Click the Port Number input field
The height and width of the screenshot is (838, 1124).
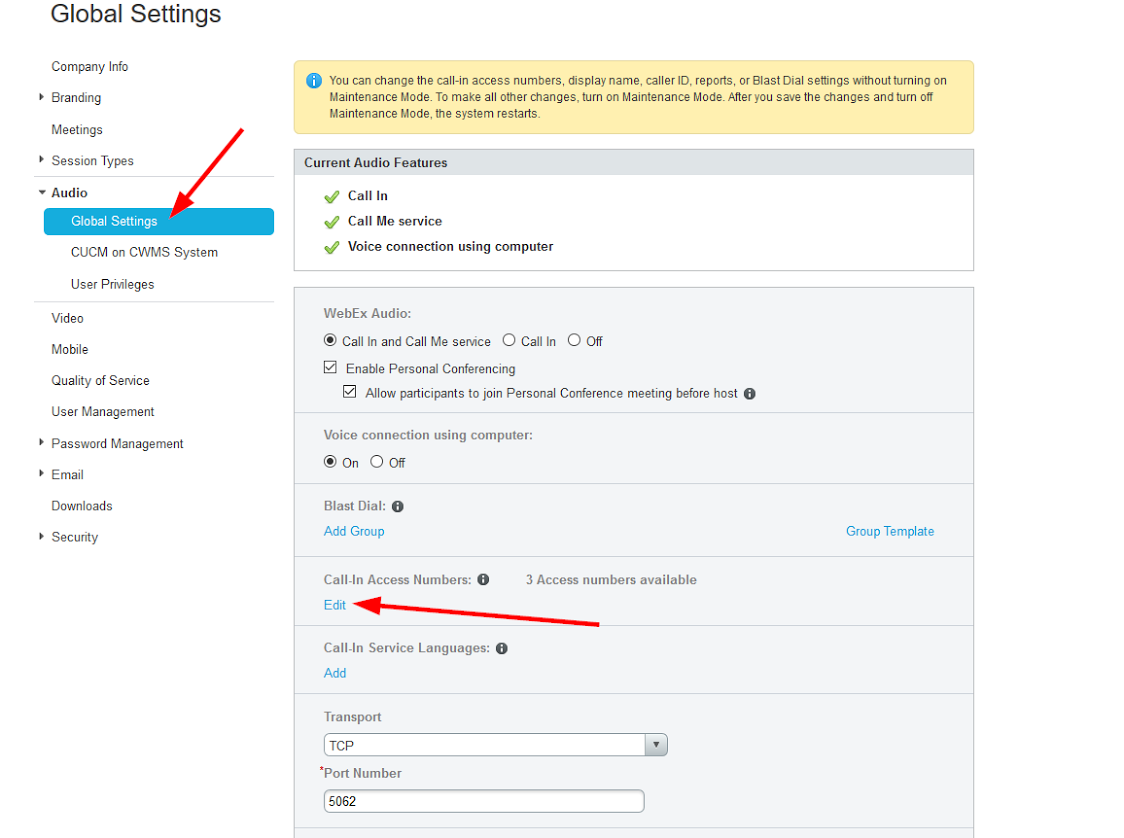(x=484, y=801)
